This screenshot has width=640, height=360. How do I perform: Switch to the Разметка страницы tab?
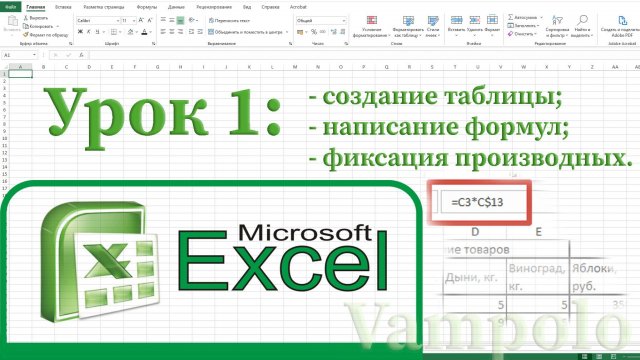pyautogui.click(x=104, y=7)
